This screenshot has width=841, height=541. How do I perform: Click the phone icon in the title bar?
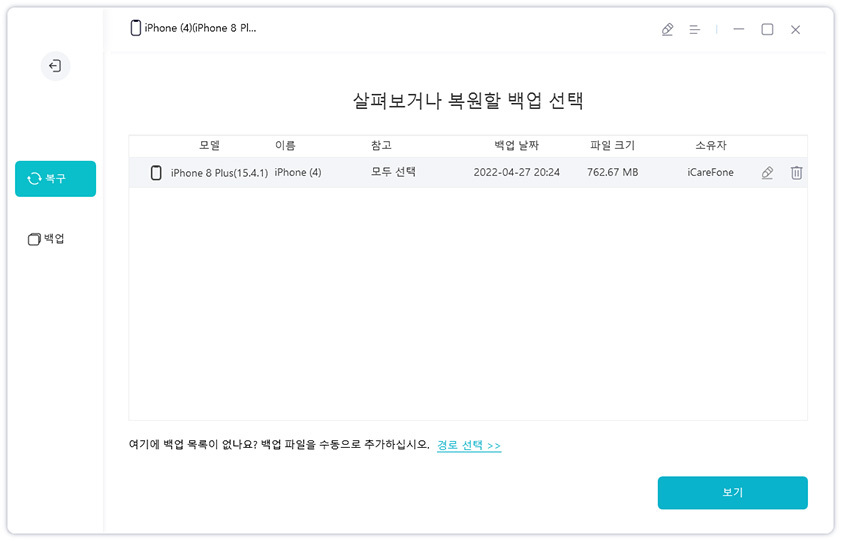(x=136, y=28)
